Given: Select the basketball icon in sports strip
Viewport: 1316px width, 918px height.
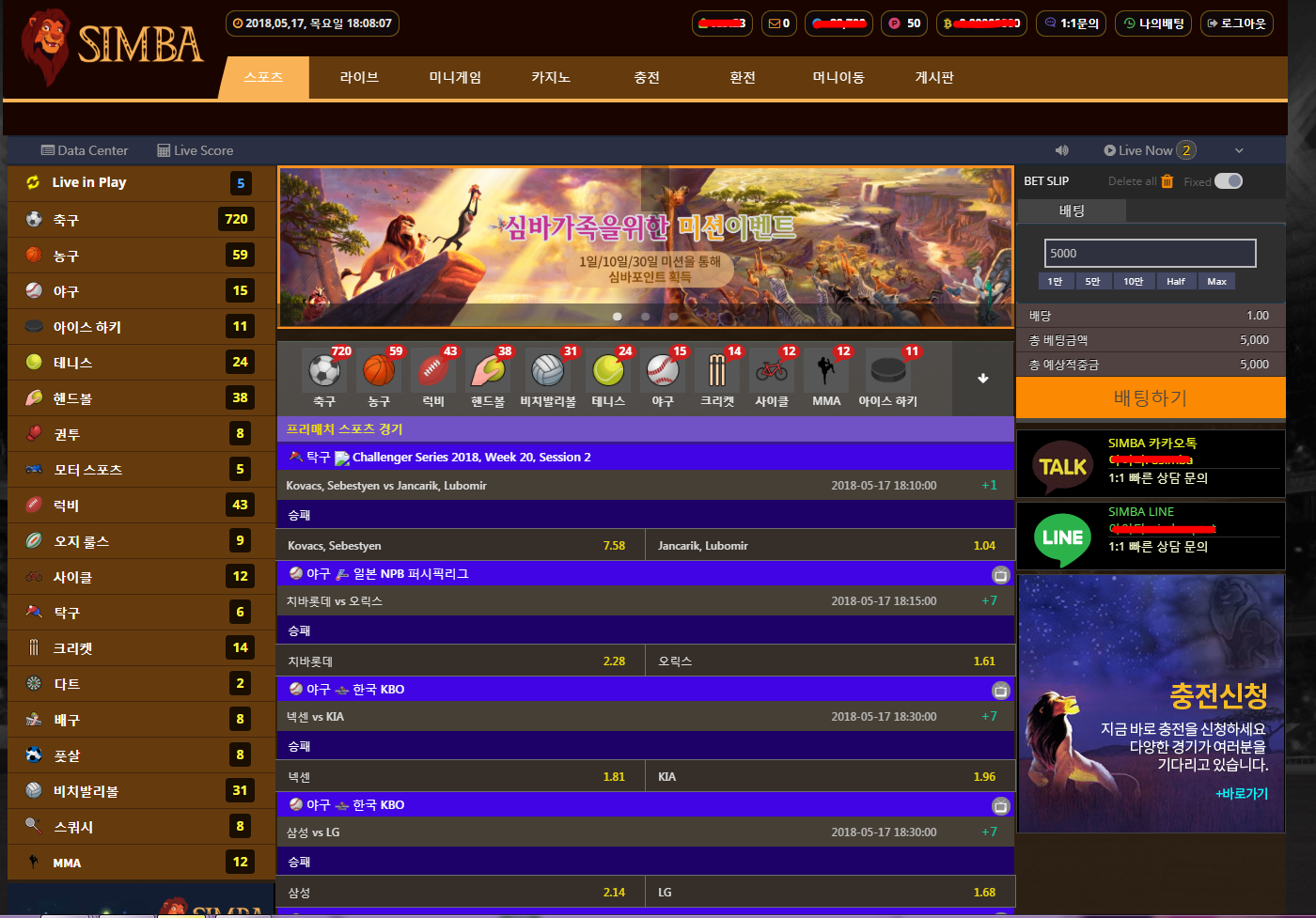Looking at the screenshot, I should coord(379,370).
